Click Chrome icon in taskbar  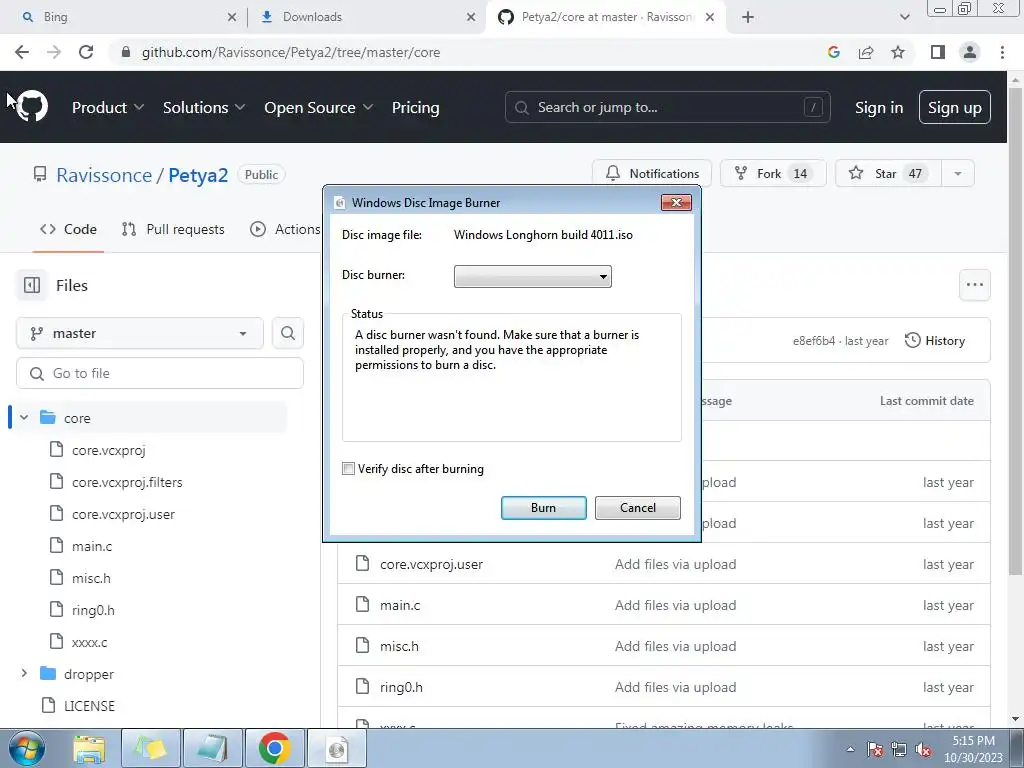tap(275, 749)
